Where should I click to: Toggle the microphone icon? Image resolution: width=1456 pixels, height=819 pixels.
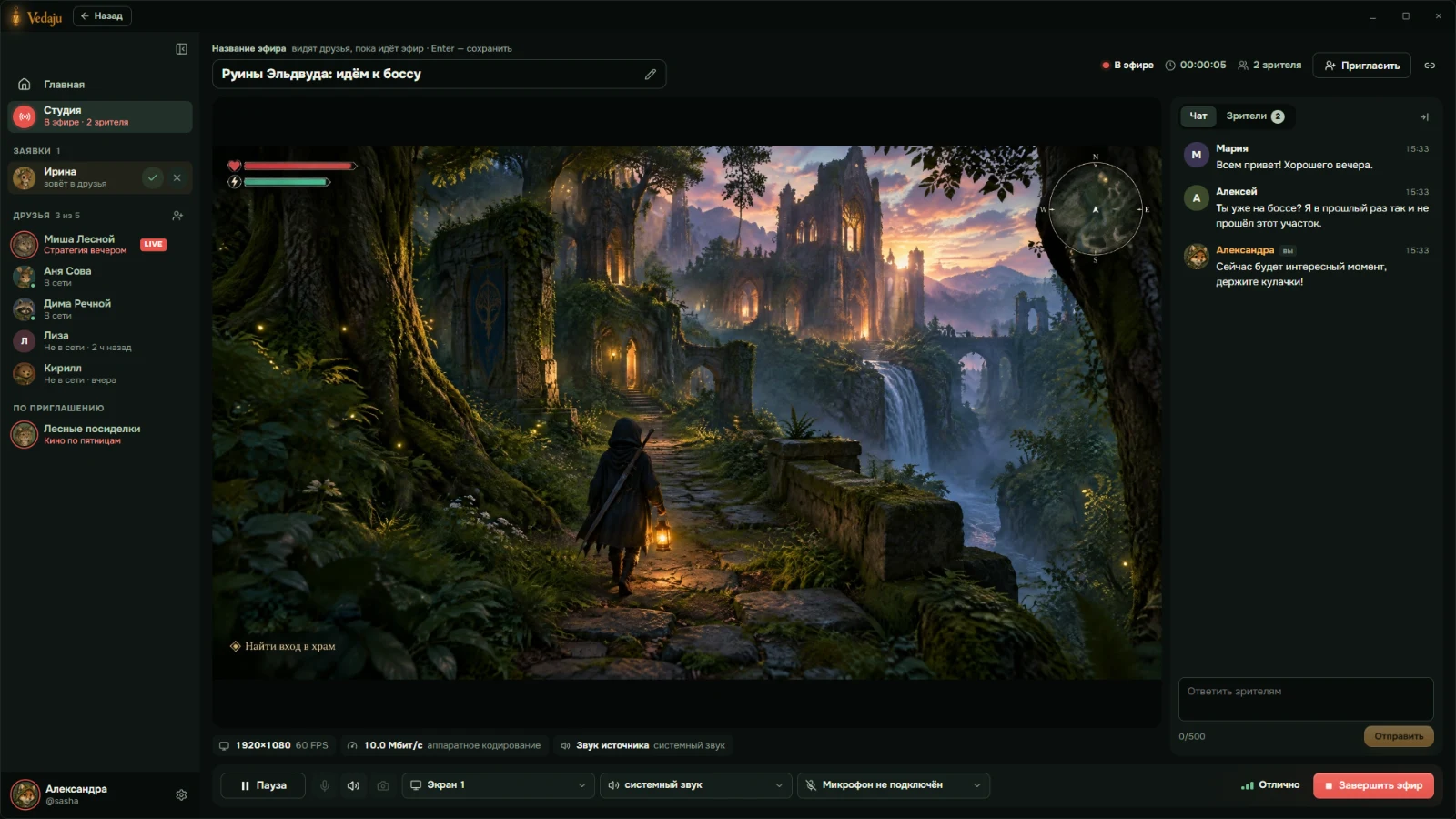point(325,785)
